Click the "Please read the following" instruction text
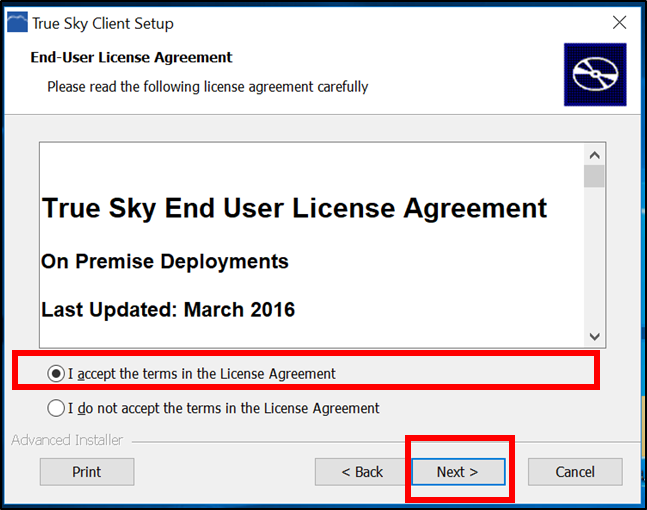 [208, 87]
